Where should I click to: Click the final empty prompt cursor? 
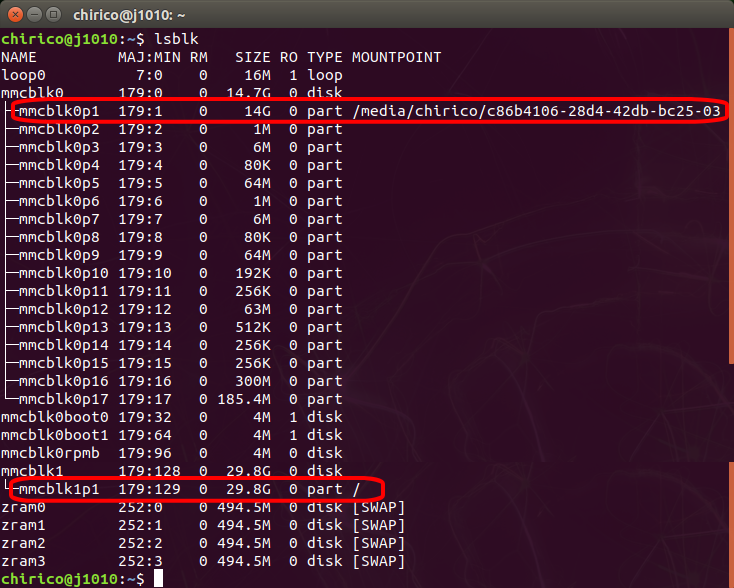[x=158, y=579]
